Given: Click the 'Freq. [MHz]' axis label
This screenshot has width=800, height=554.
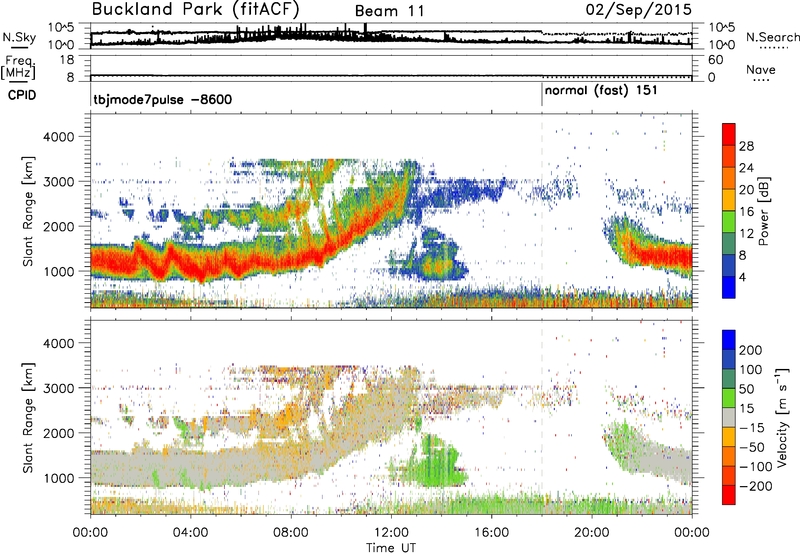Looking at the screenshot, I should [18, 67].
